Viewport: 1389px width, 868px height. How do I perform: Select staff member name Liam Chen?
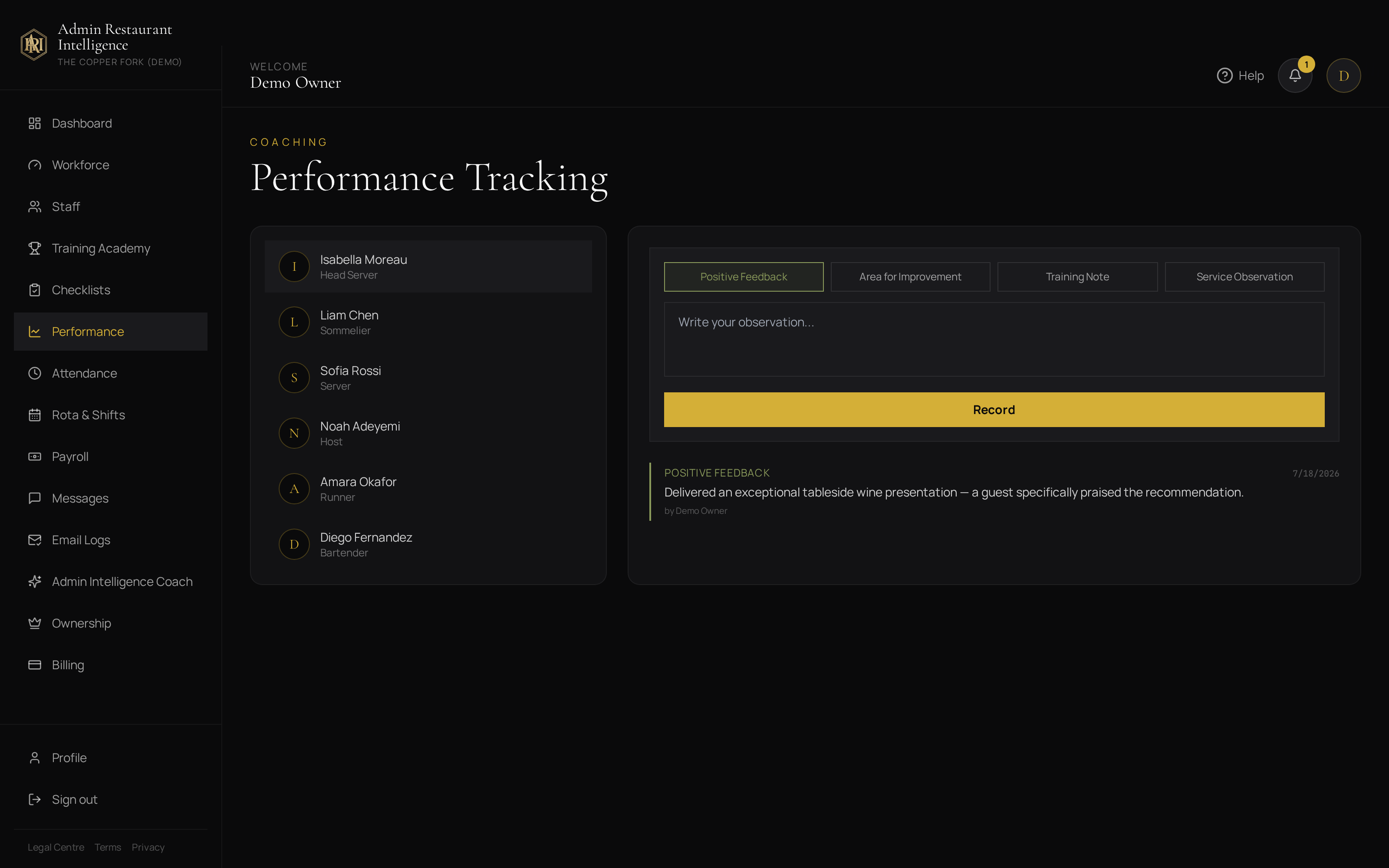point(349,315)
